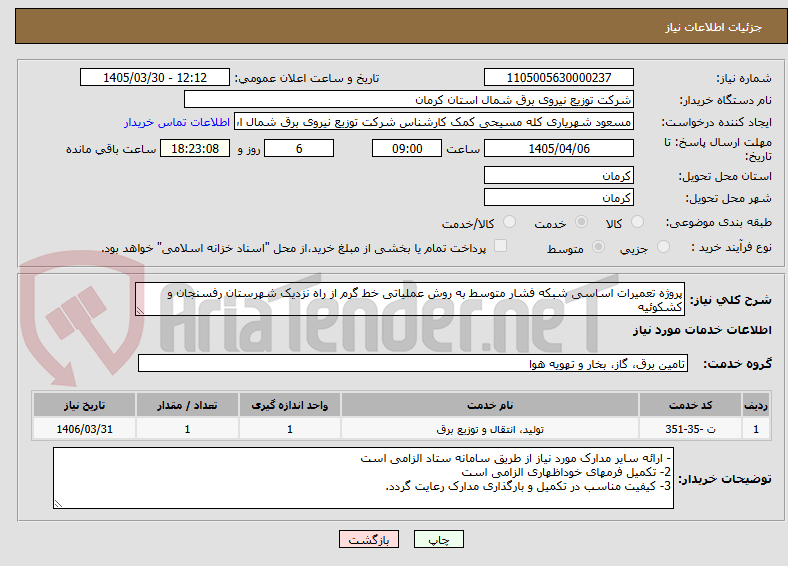The width and height of the screenshot is (788, 566).
Task: Click the اطلاعات خدمات مورد نیاز section heading
Action: click(x=702, y=330)
